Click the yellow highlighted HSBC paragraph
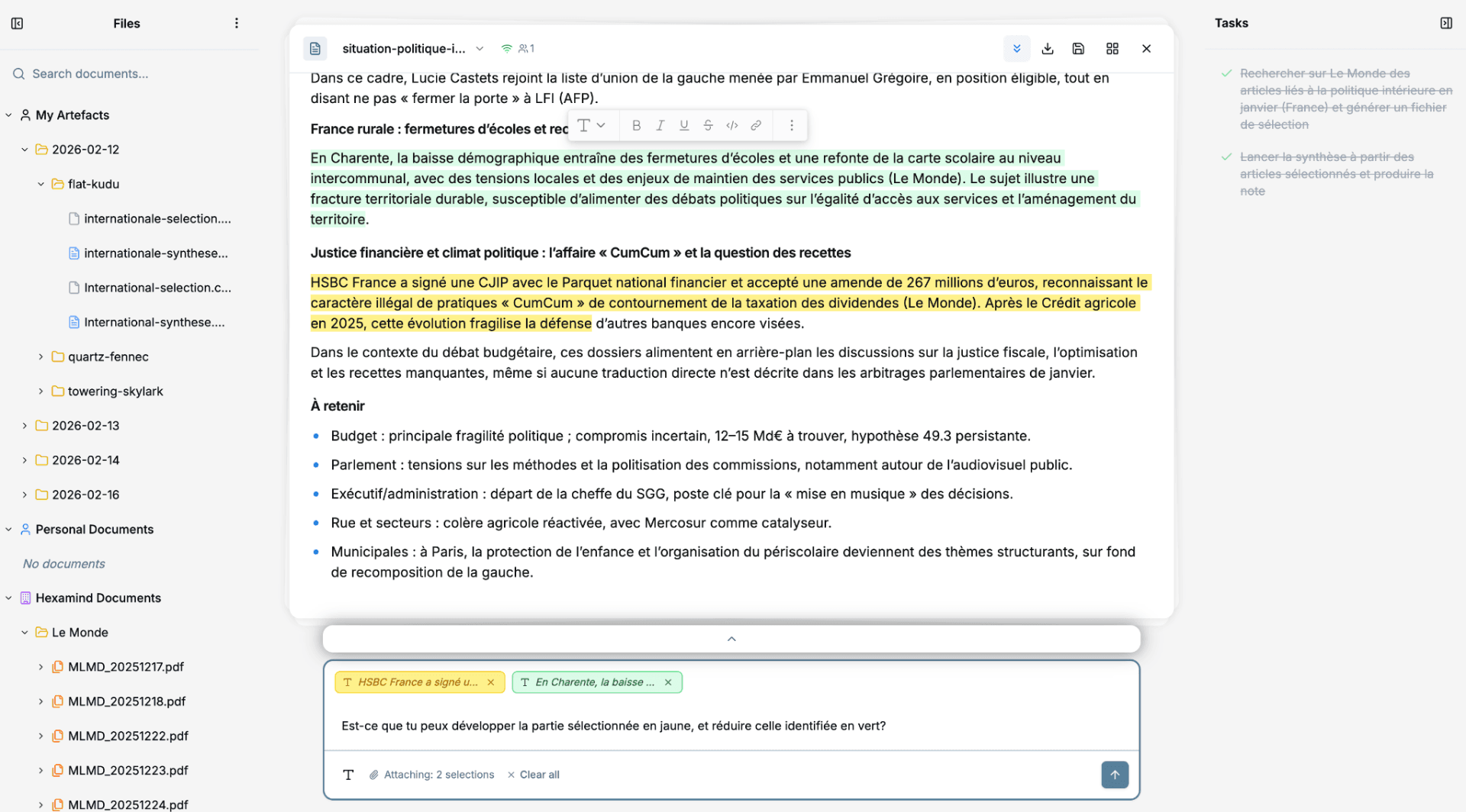The height and width of the screenshot is (812, 1466). 729,303
